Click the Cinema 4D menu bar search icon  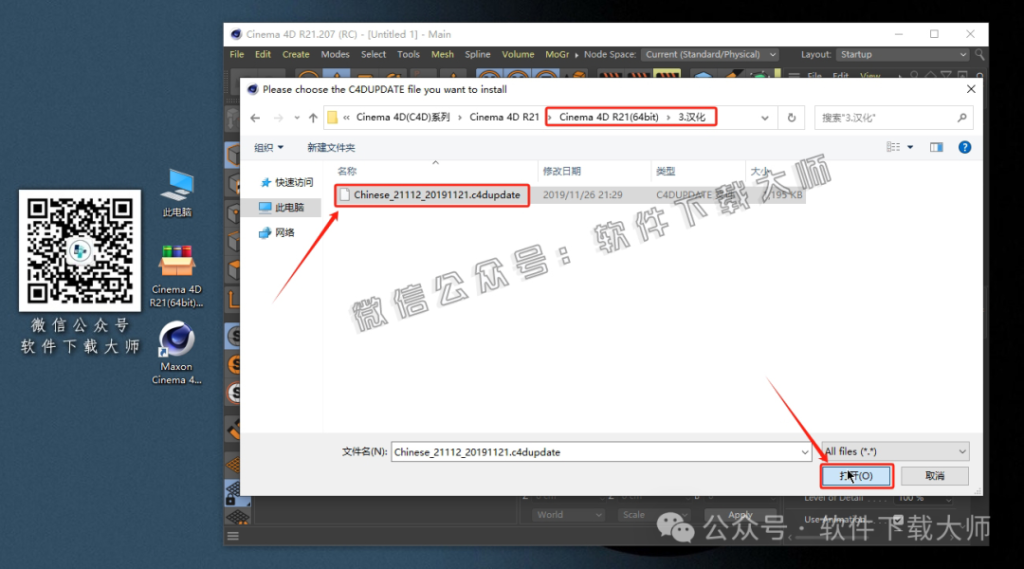tap(979, 55)
